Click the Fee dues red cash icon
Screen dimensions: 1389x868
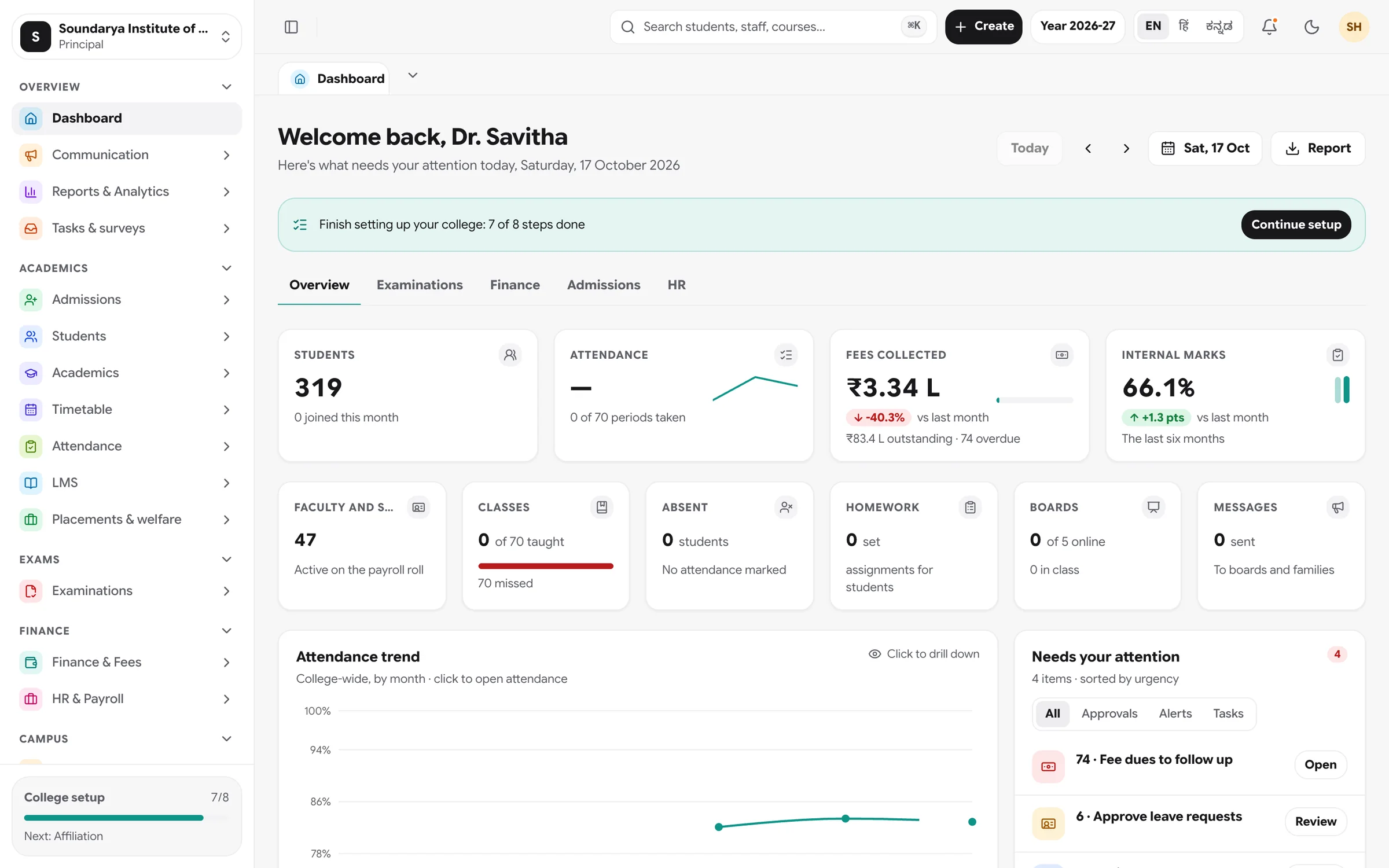click(x=1048, y=766)
